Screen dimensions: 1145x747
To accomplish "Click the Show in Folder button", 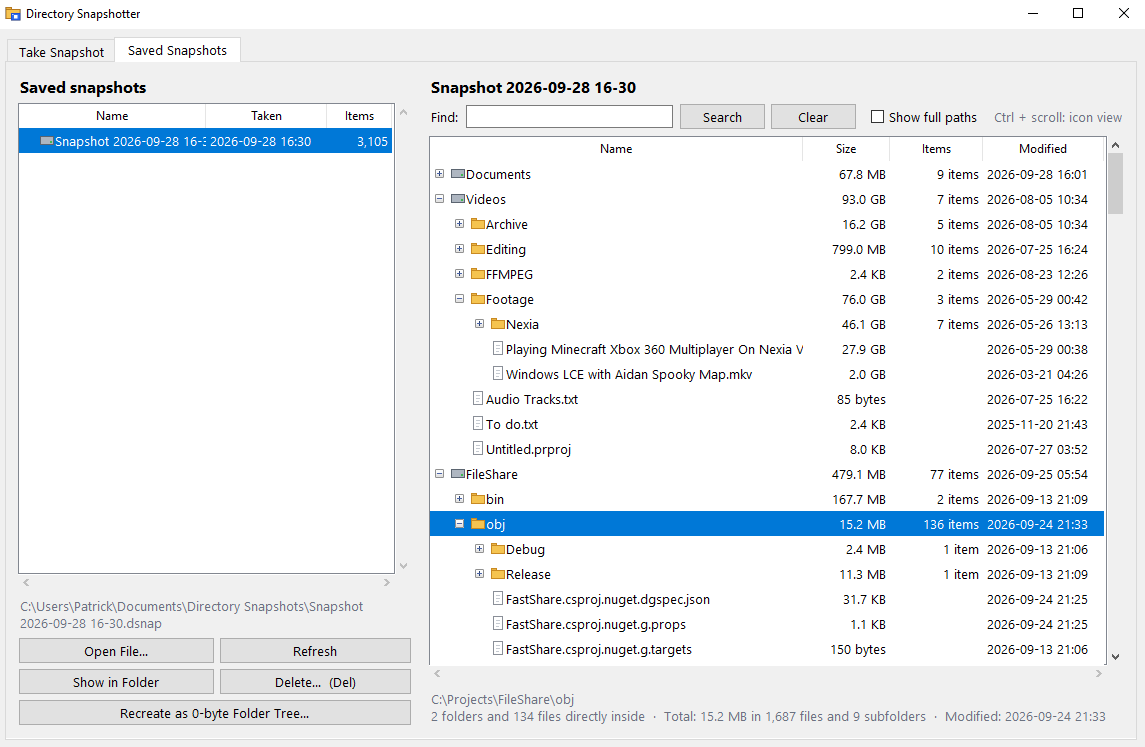I will (x=116, y=682).
